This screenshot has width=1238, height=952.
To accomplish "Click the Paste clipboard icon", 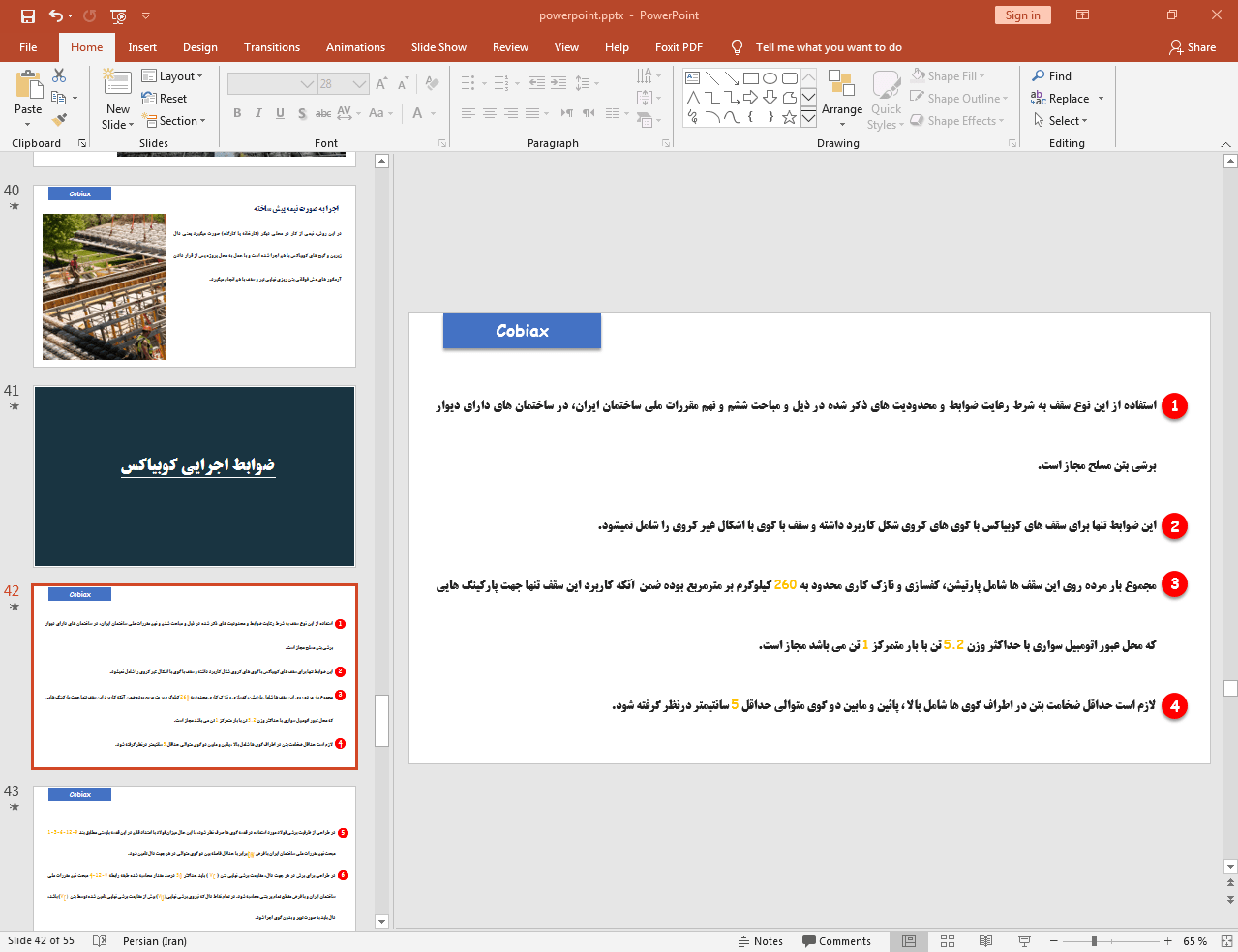I will click(28, 86).
